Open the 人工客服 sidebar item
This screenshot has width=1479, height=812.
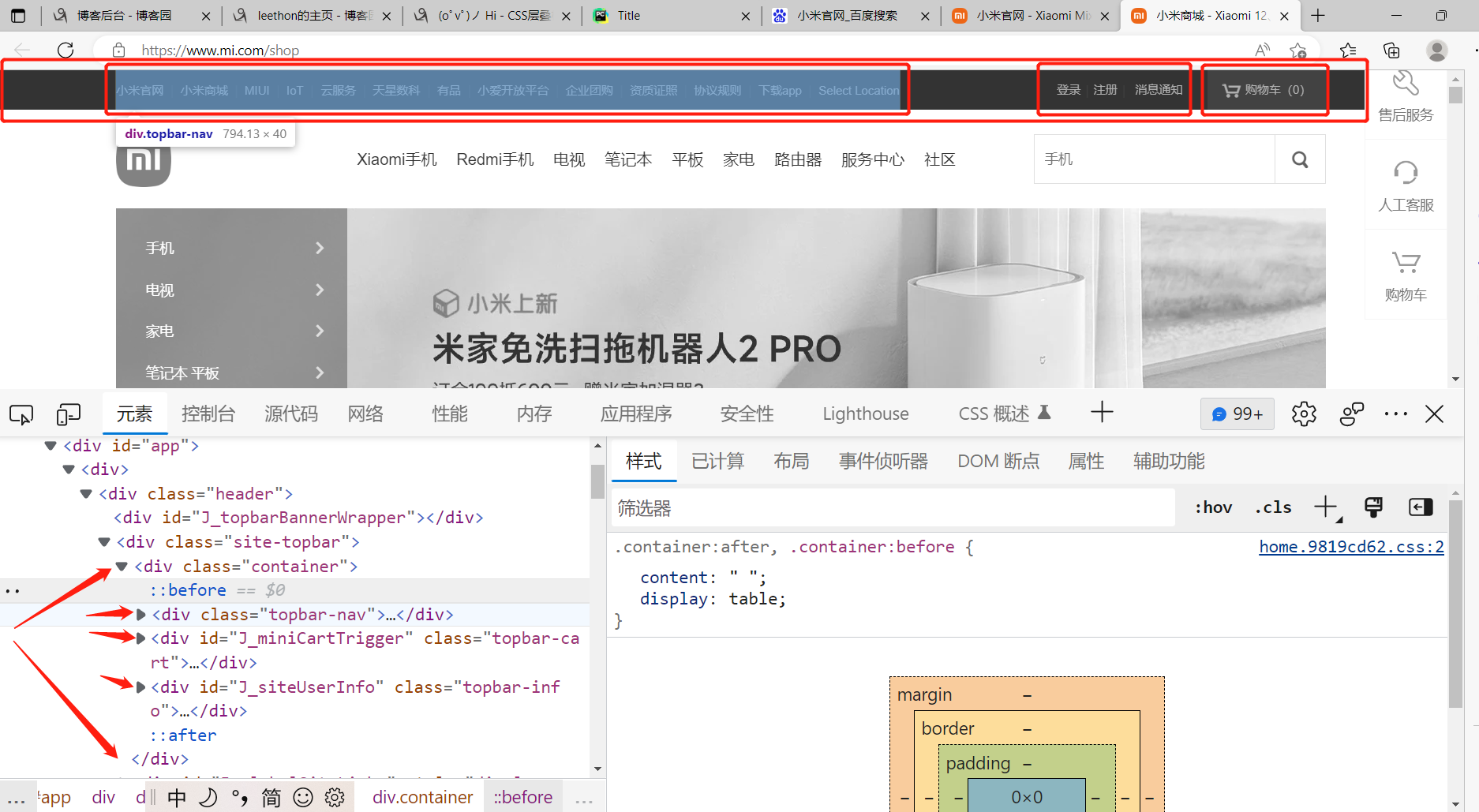[x=1406, y=186]
